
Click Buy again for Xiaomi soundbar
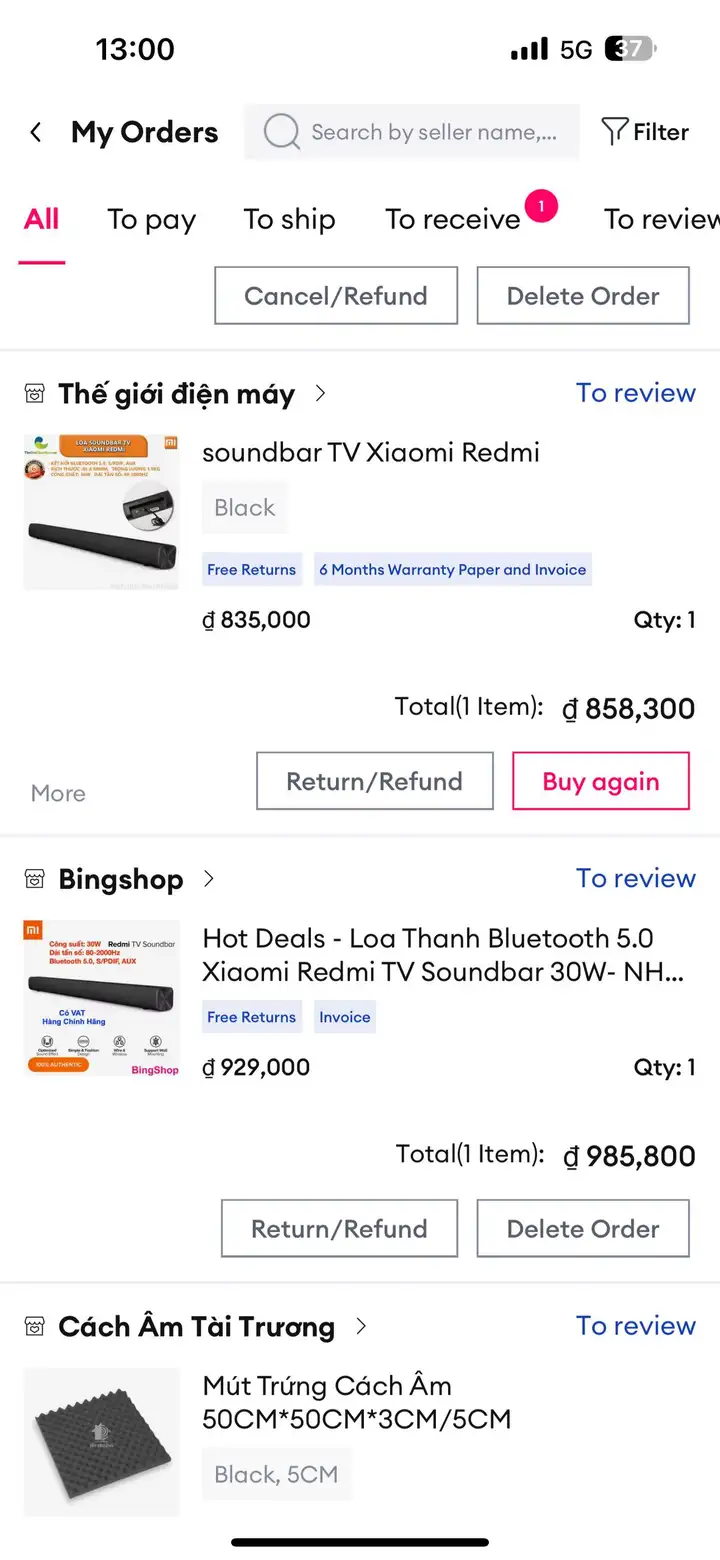601,781
